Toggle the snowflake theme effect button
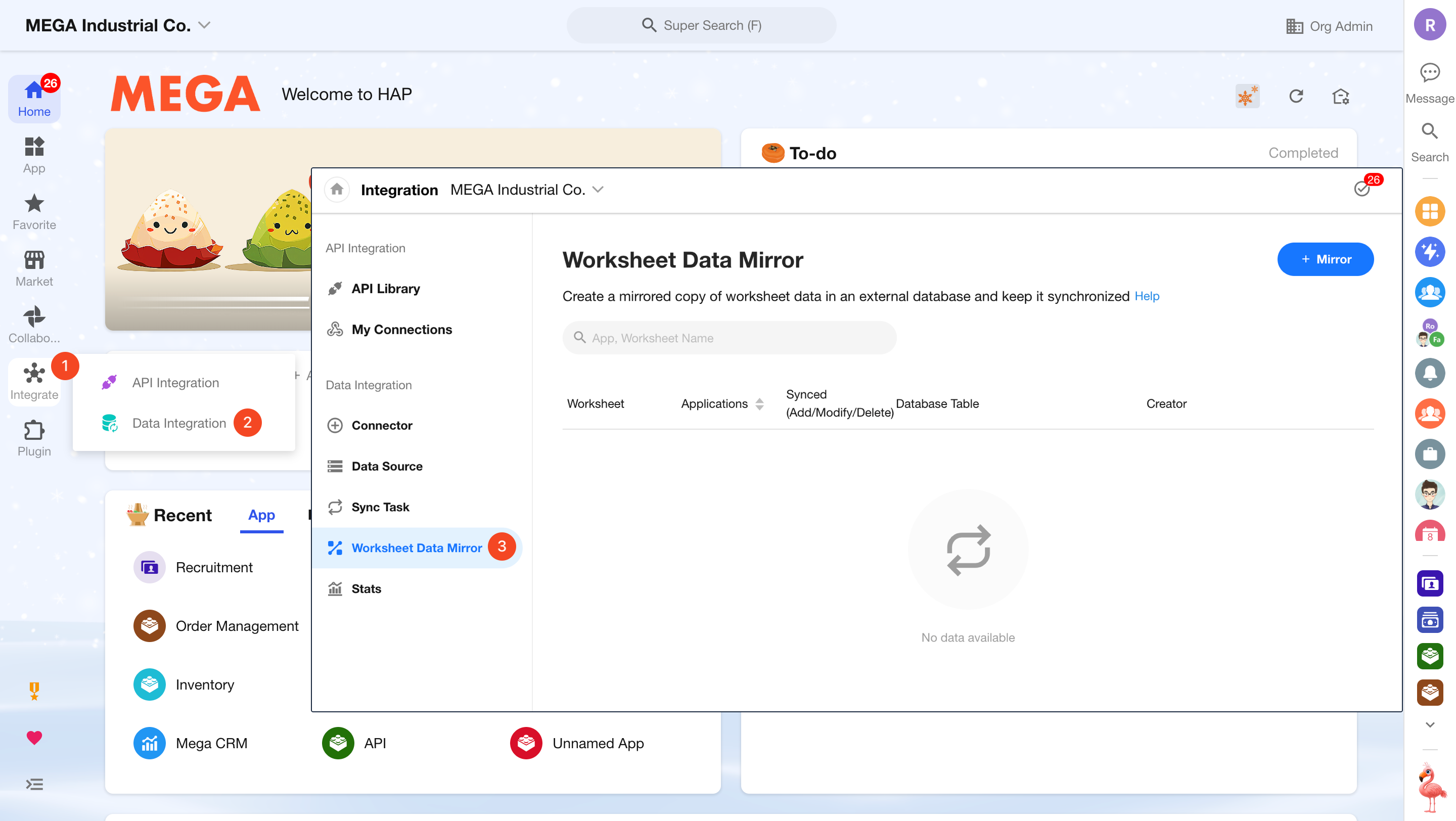 pyautogui.click(x=1247, y=96)
